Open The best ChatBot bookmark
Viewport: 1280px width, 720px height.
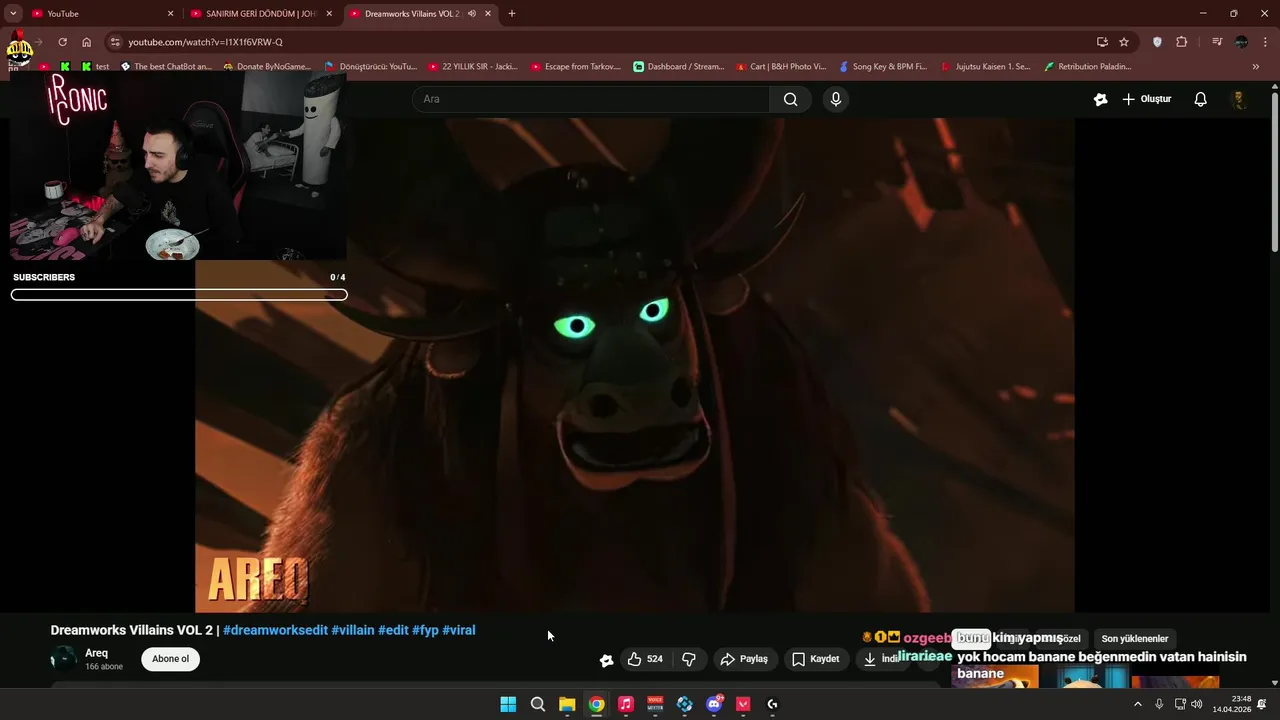[x=166, y=67]
